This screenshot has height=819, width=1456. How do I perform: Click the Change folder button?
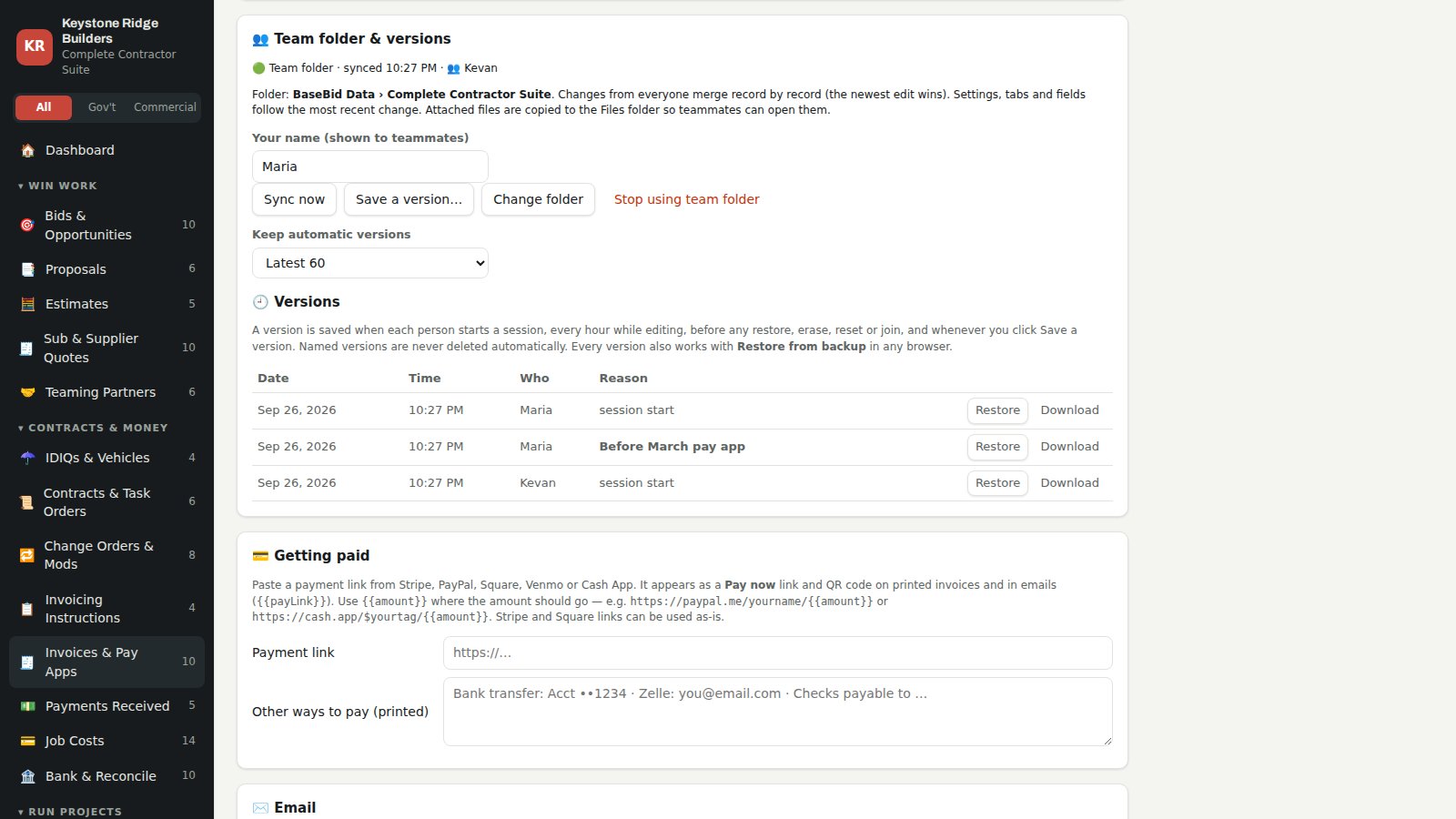click(538, 199)
